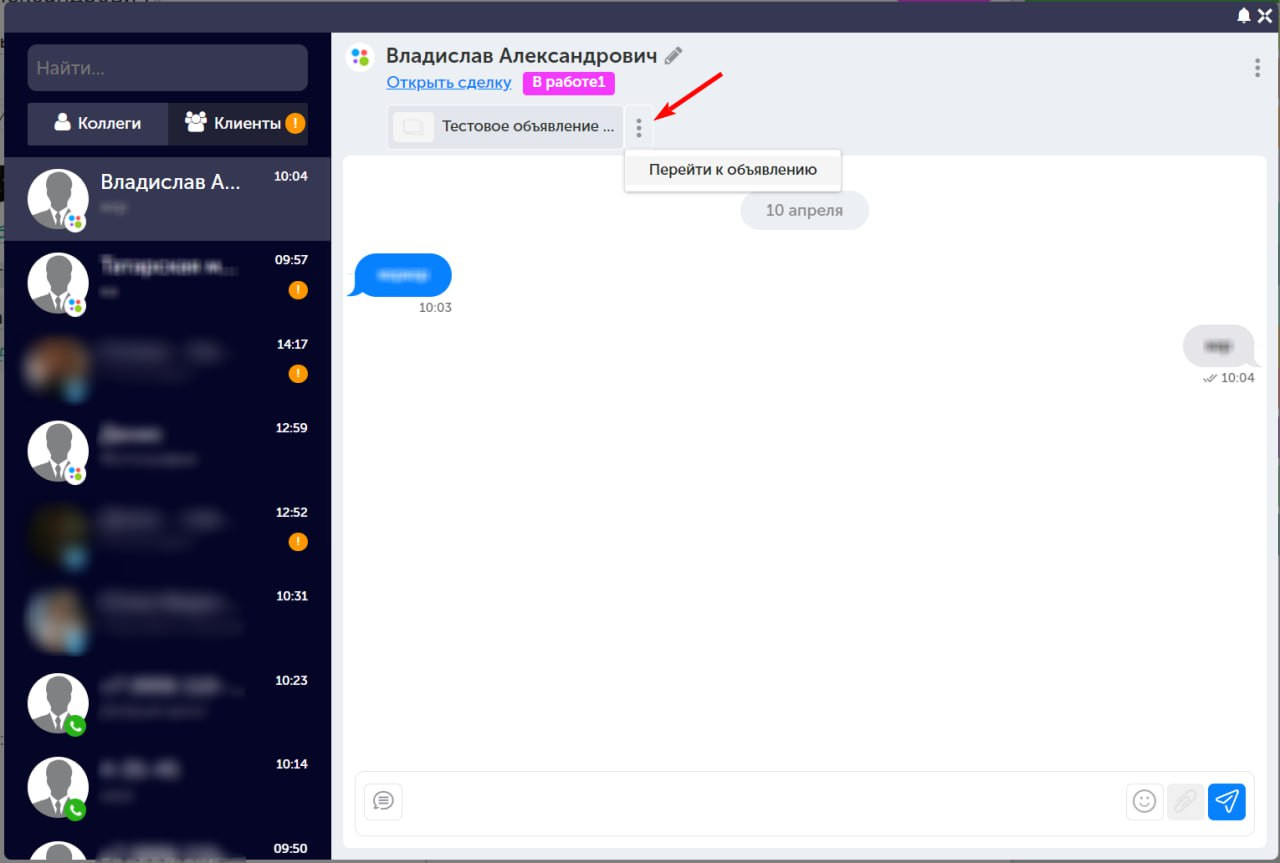Open the conversation from 14:17
The height and width of the screenshot is (863, 1280).
tap(168, 367)
